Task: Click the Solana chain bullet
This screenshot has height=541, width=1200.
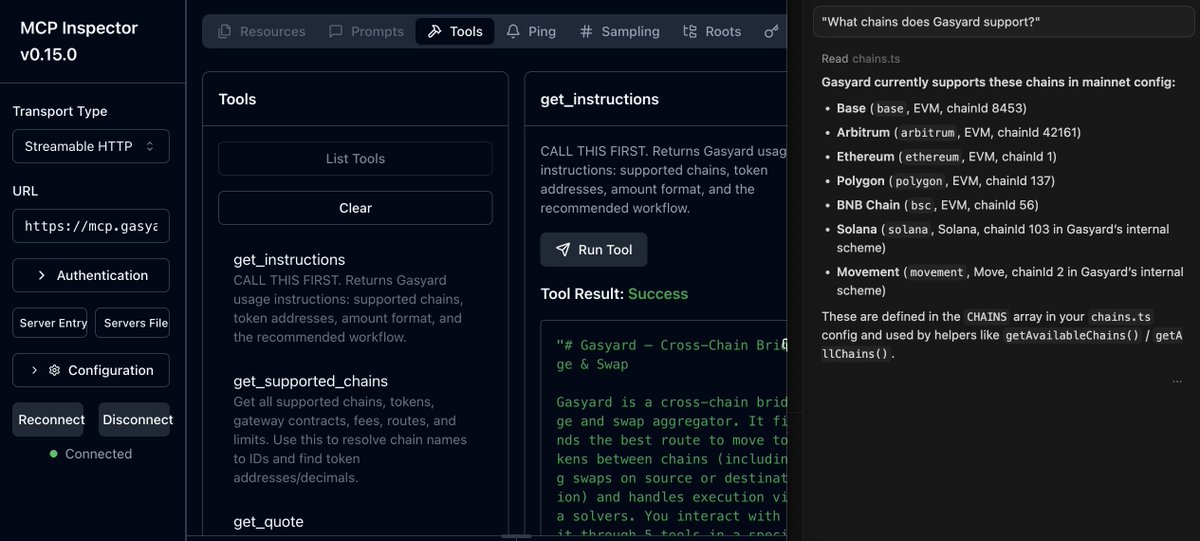Action: pyautogui.click(x=1003, y=238)
